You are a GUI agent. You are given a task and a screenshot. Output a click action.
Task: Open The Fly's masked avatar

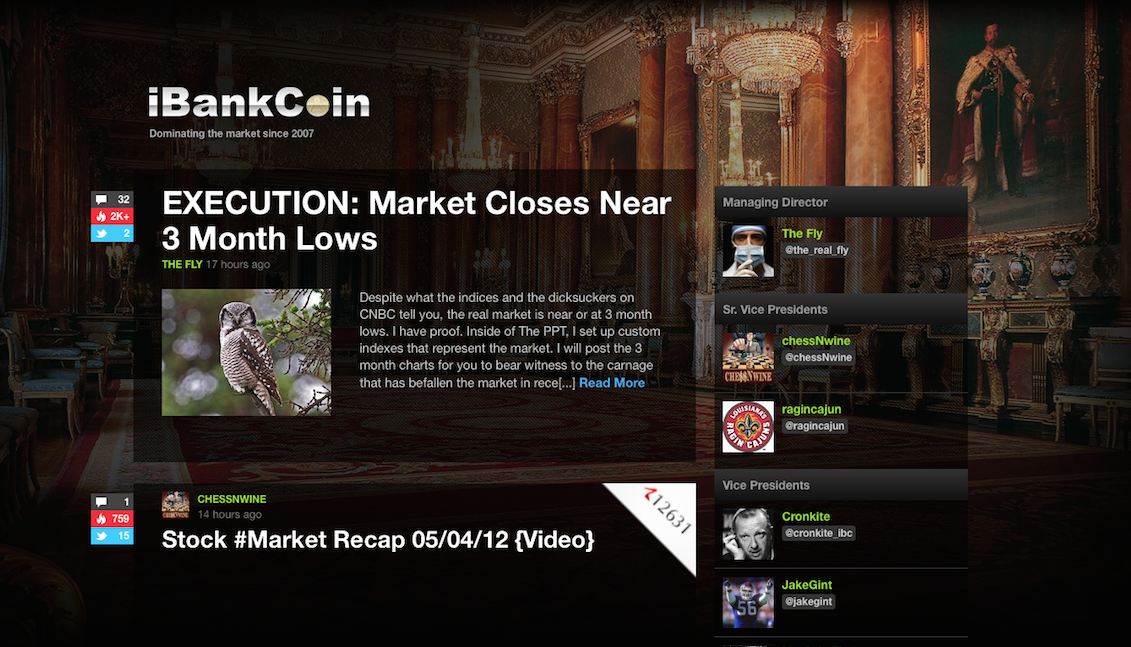748,251
